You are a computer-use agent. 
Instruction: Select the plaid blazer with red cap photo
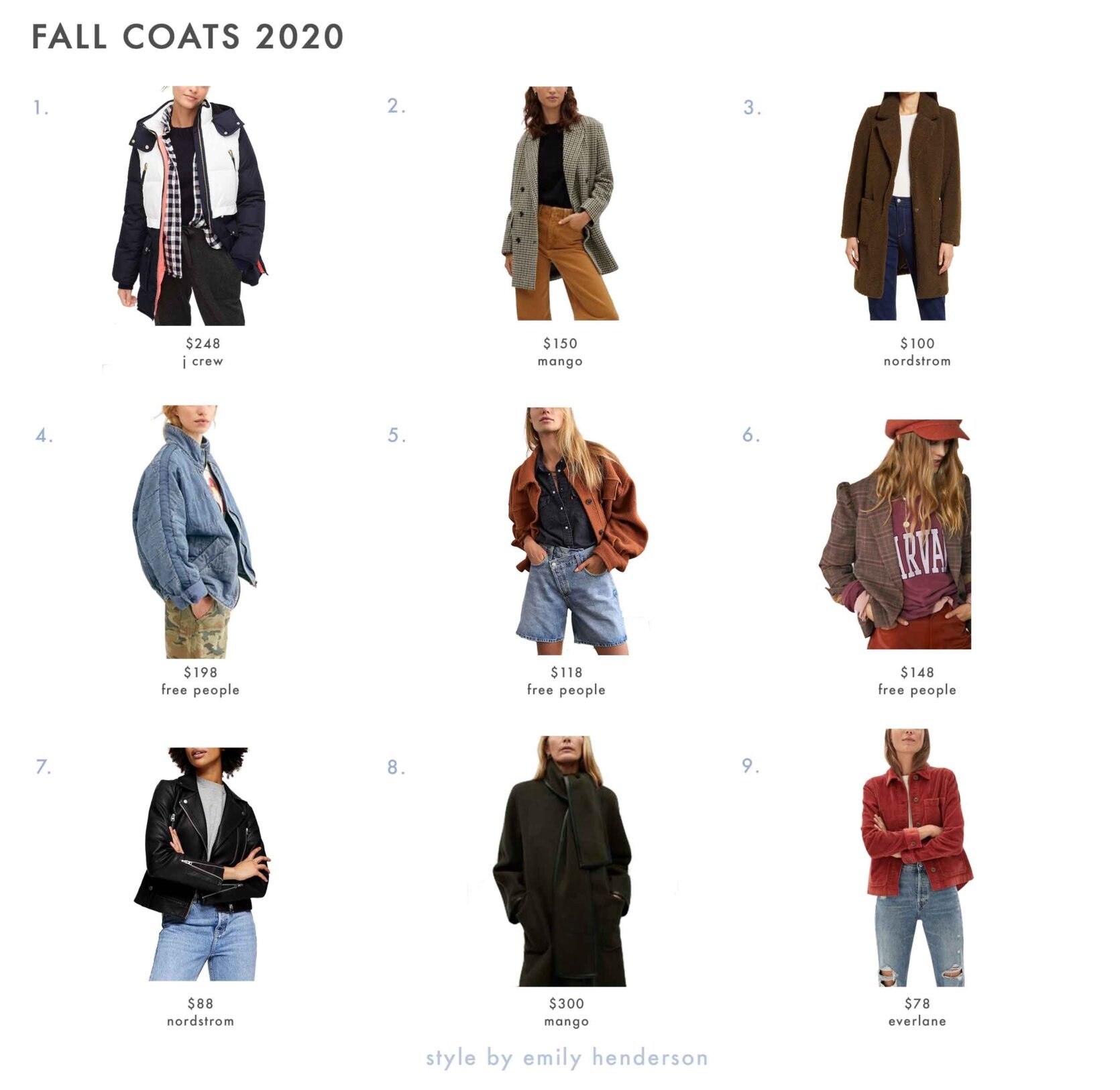point(895,534)
